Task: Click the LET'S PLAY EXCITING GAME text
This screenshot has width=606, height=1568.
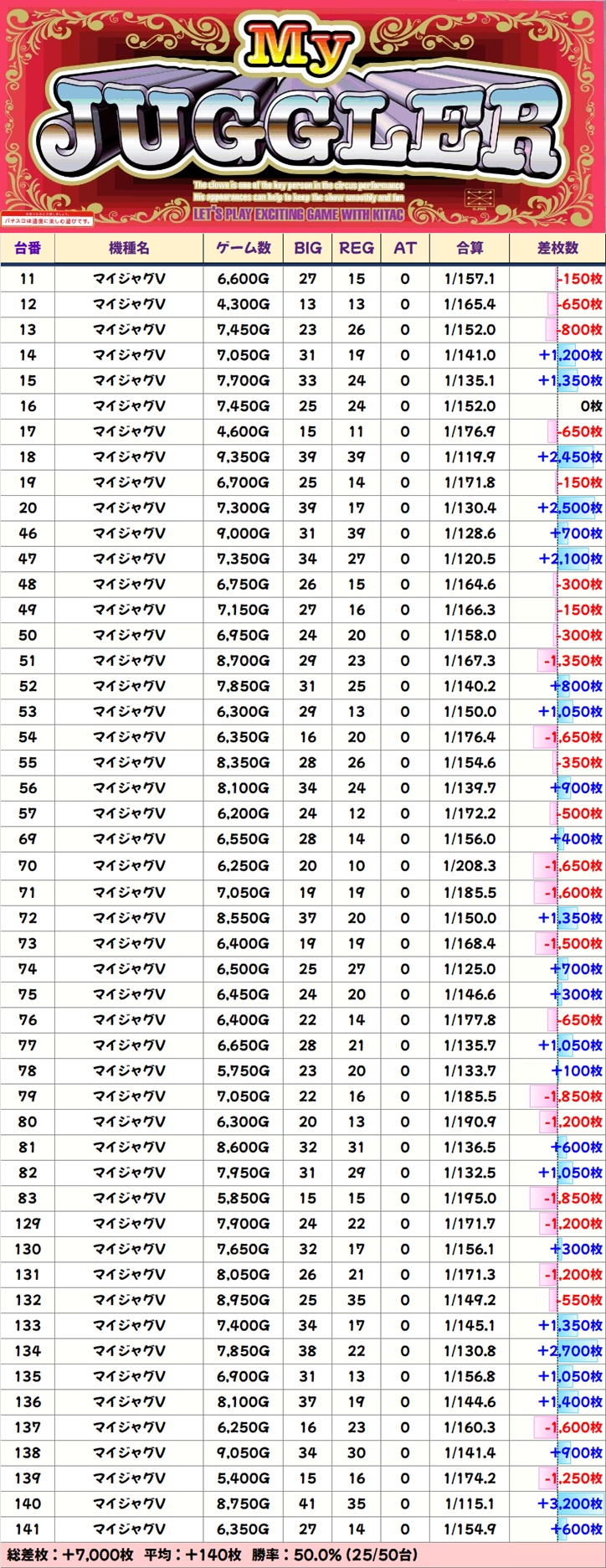Action: [x=299, y=214]
